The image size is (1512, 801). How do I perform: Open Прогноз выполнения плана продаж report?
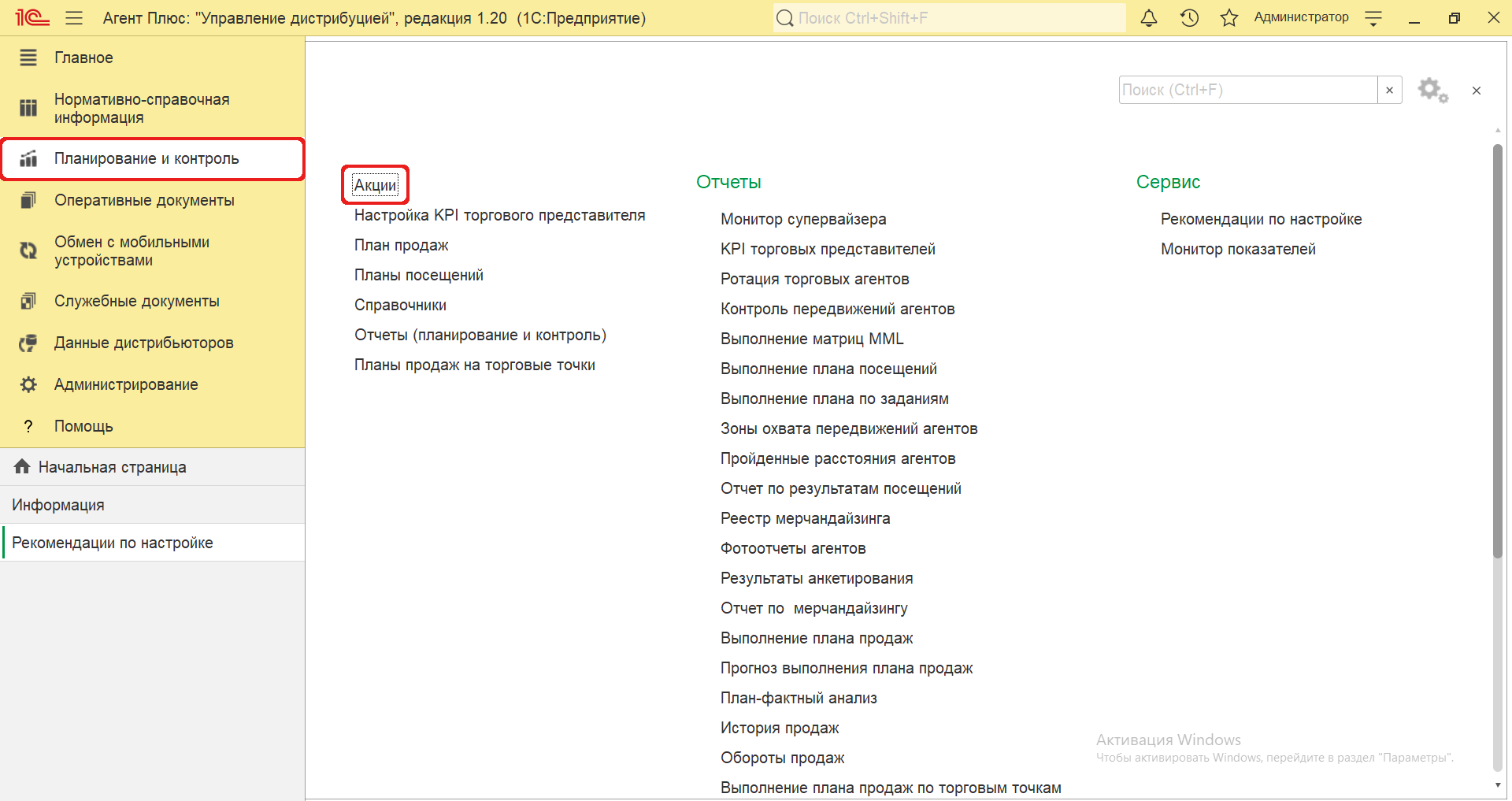click(x=847, y=668)
